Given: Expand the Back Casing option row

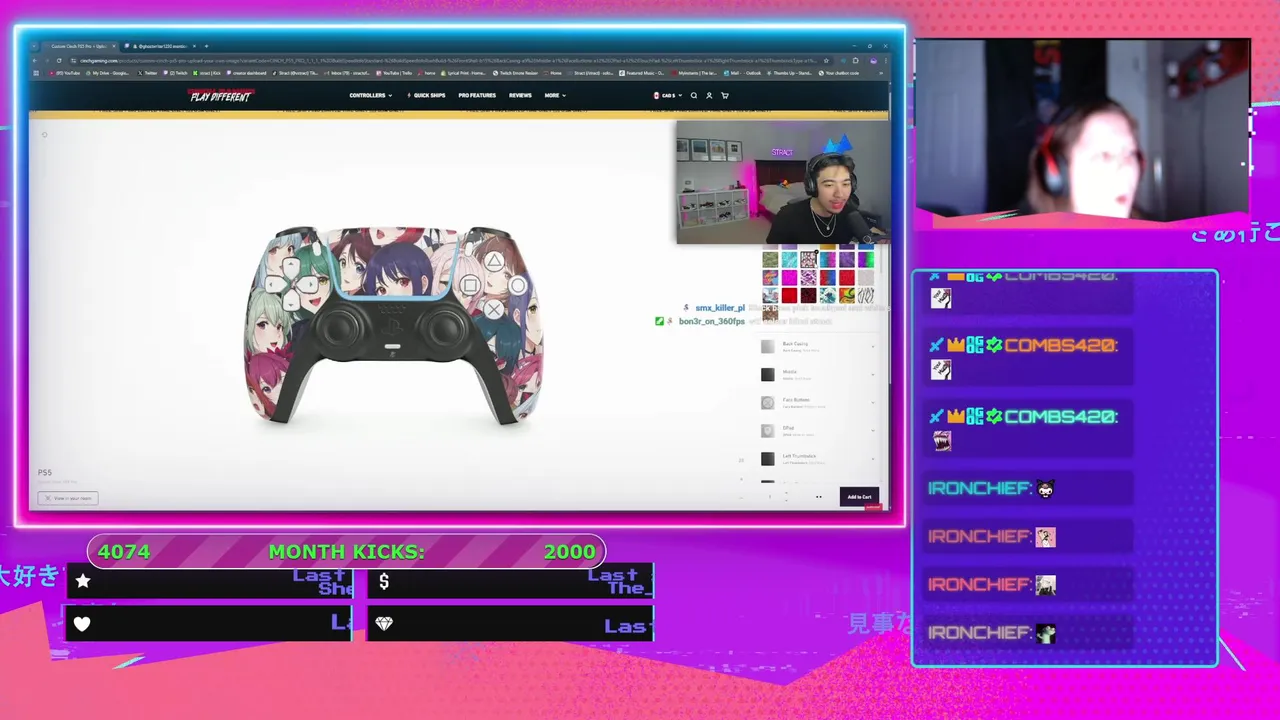Looking at the screenshot, I should tap(817, 346).
